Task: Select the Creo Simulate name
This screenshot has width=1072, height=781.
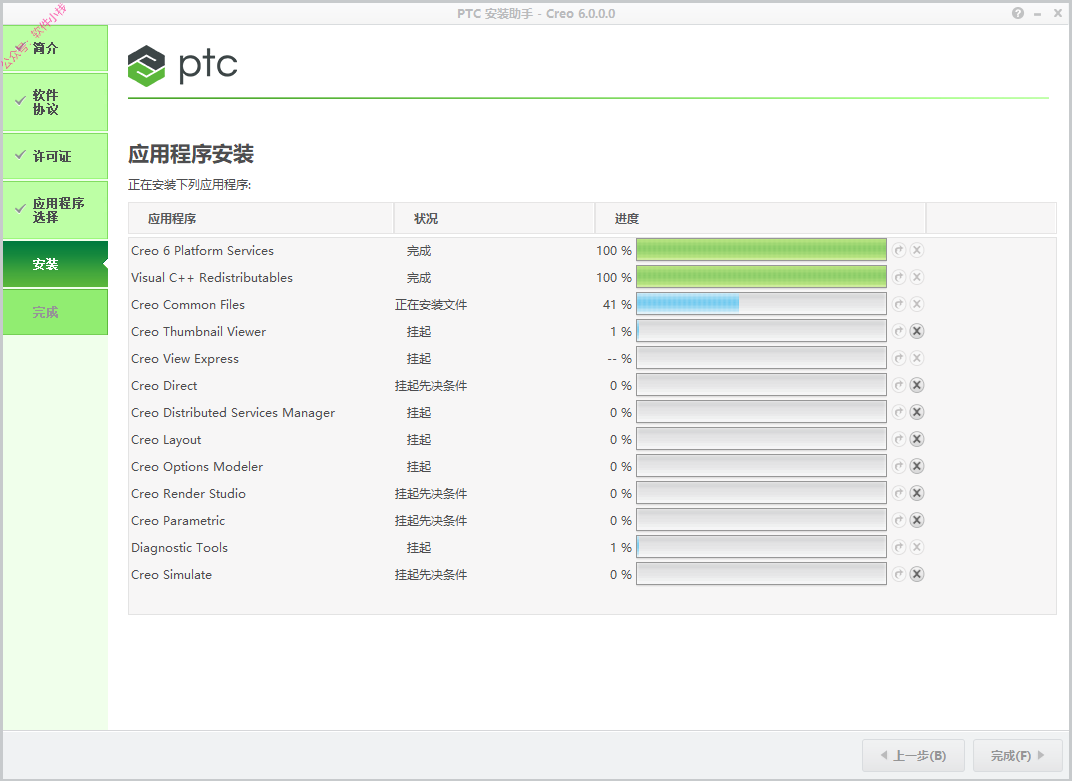Action: [x=172, y=575]
